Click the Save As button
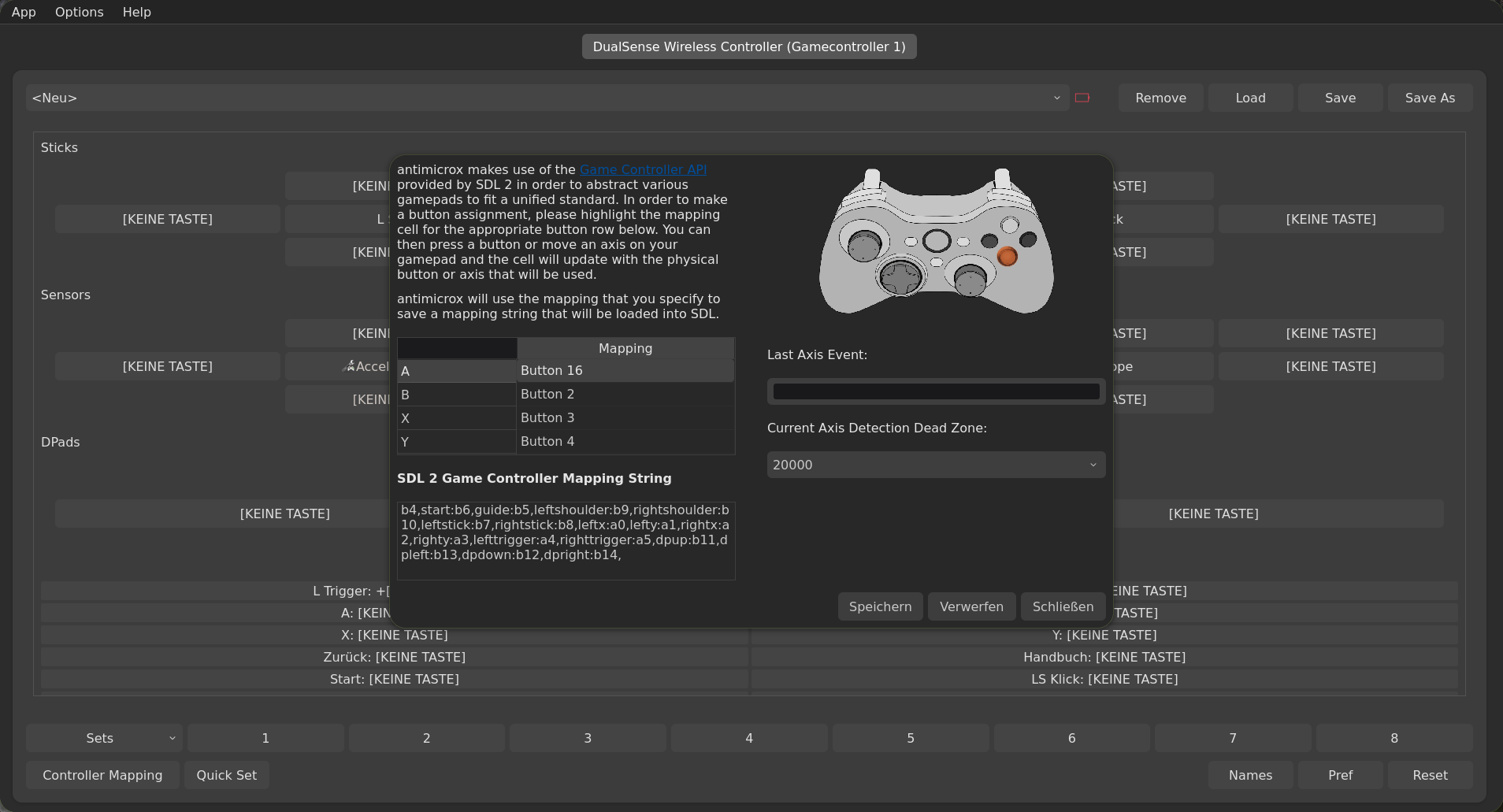This screenshot has width=1503, height=812. (x=1429, y=98)
